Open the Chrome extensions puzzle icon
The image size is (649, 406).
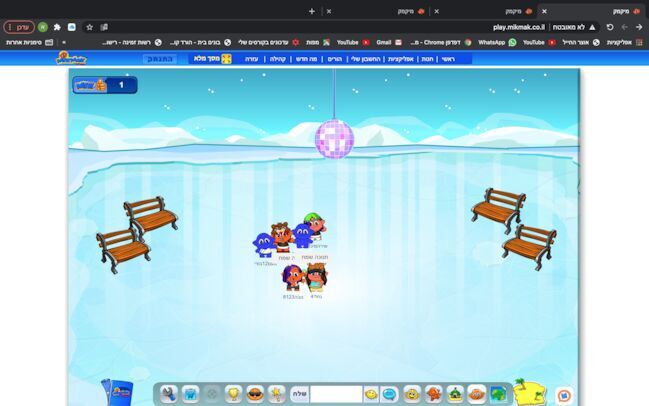pyautogui.click(x=57, y=27)
